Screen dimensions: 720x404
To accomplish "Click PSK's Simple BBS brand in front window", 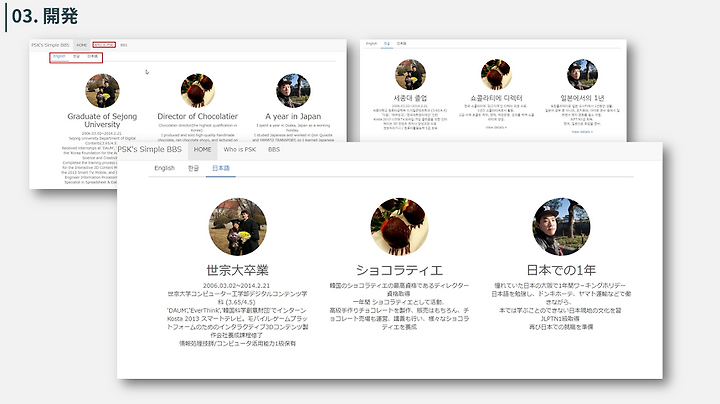I will pos(150,149).
